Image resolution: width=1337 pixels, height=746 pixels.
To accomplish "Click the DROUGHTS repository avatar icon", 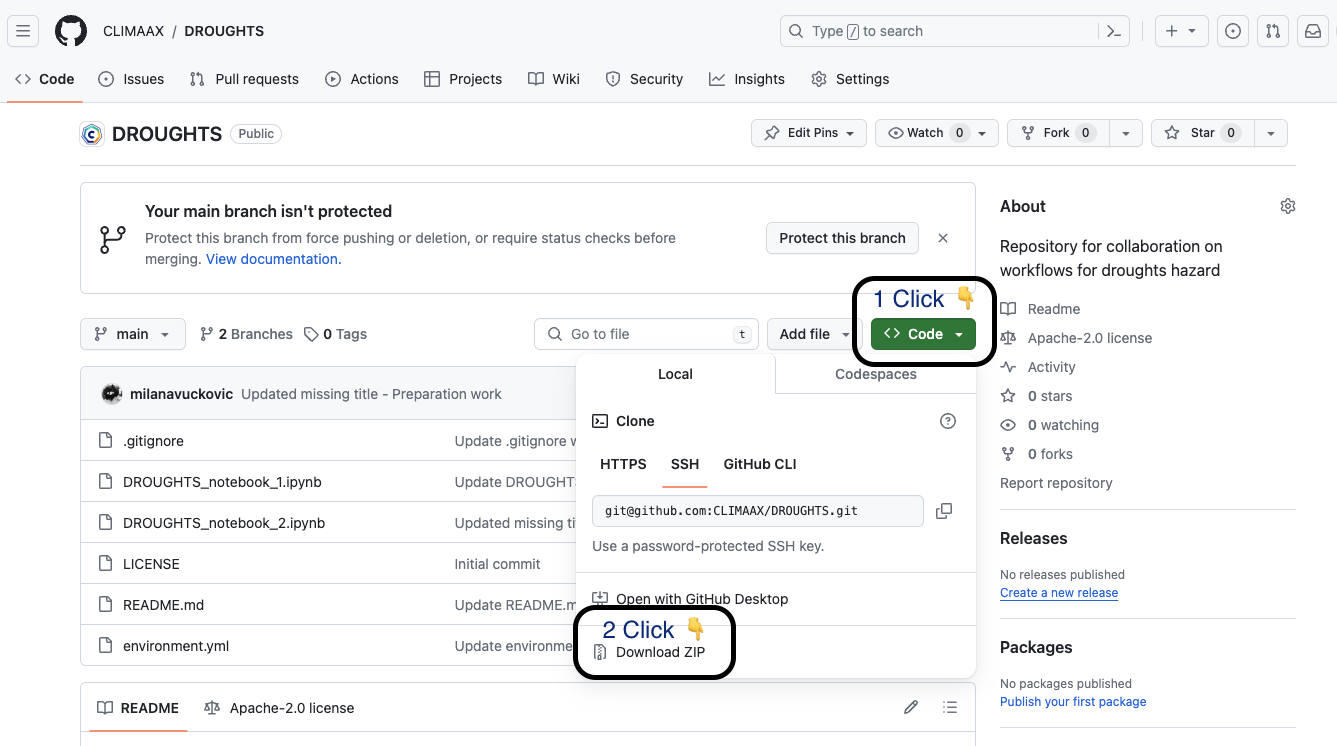I will pyautogui.click(x=92, y=133).
